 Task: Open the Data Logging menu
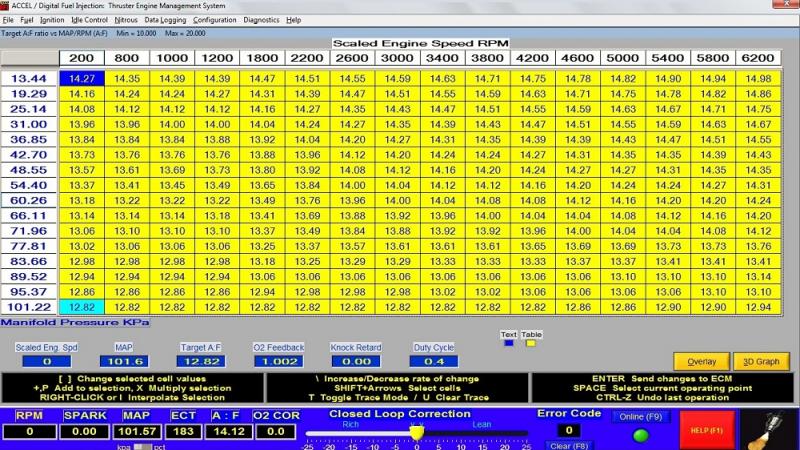165,20
